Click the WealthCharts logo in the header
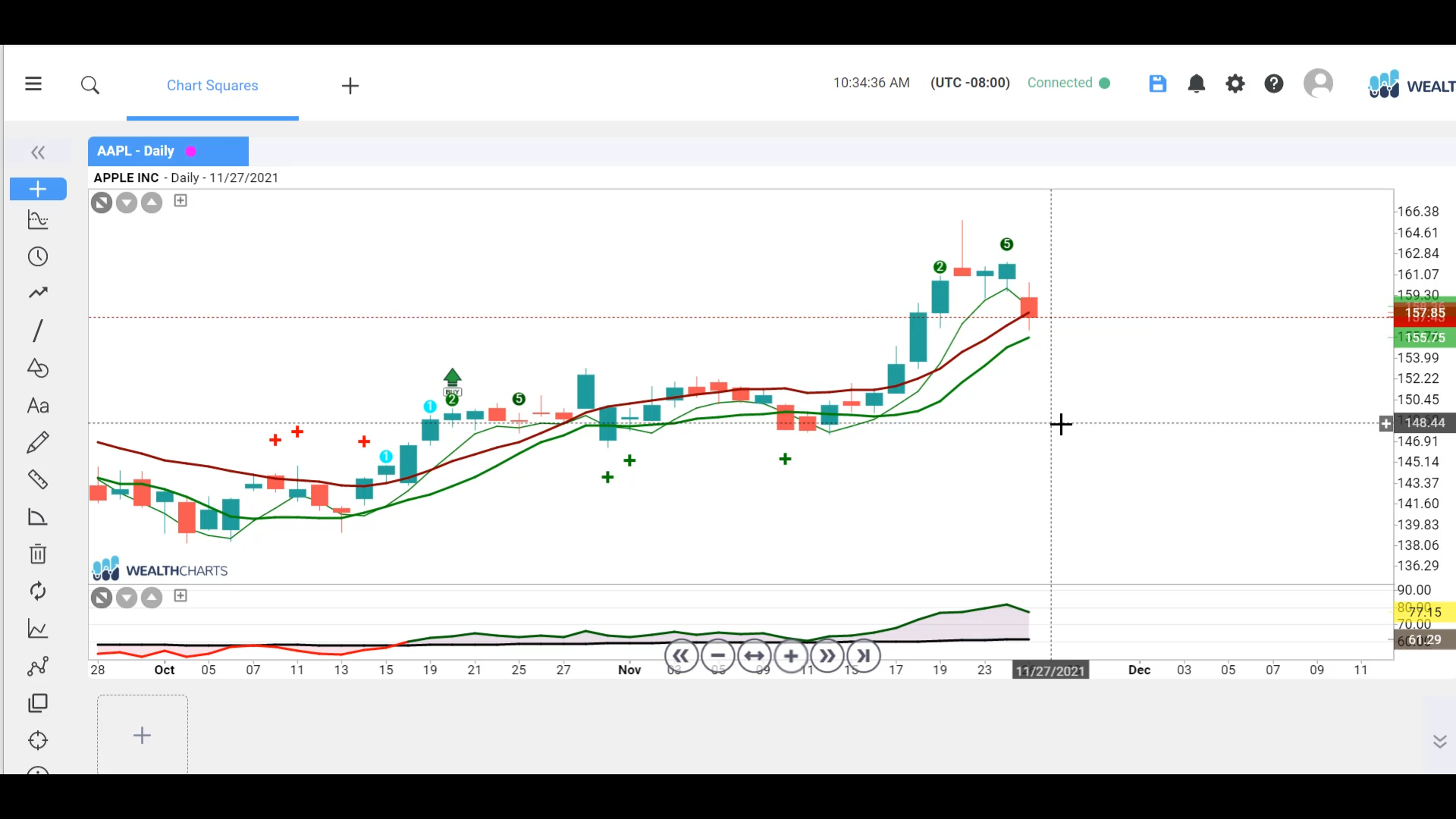 coord(1411,85)
